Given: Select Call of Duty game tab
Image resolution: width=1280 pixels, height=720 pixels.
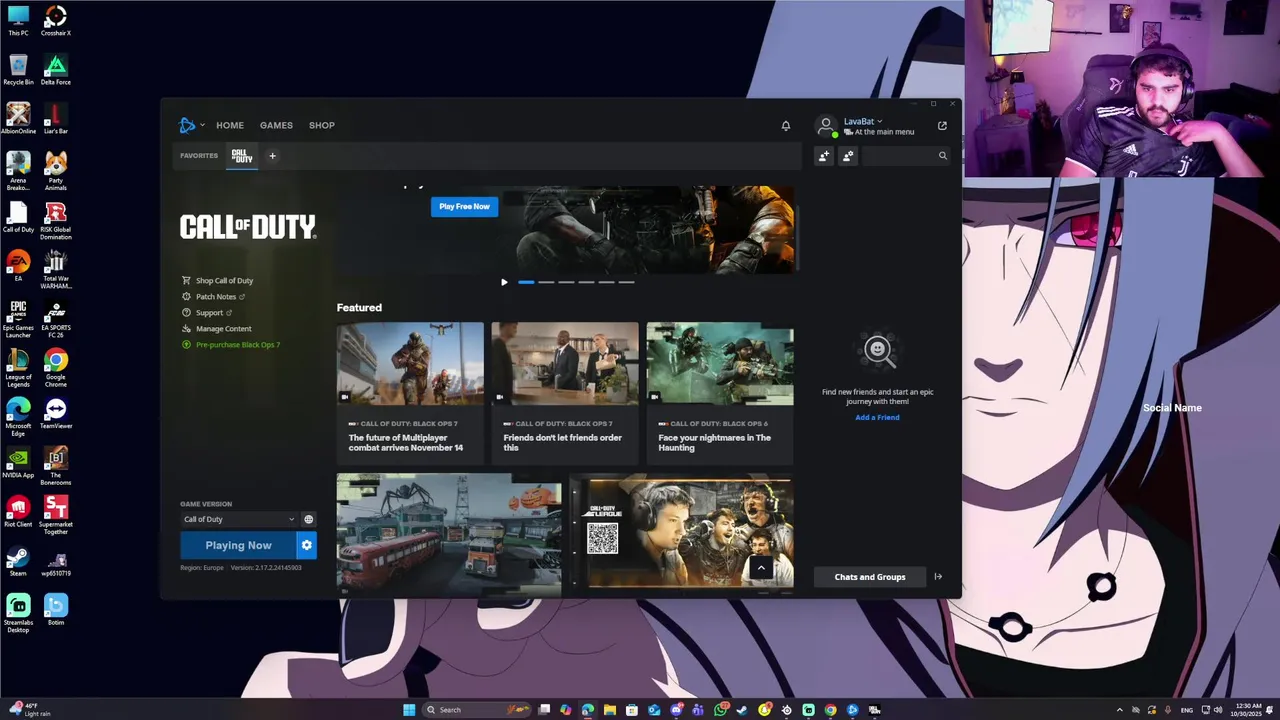Looking at the screenshot, I should tap(242, 156).
